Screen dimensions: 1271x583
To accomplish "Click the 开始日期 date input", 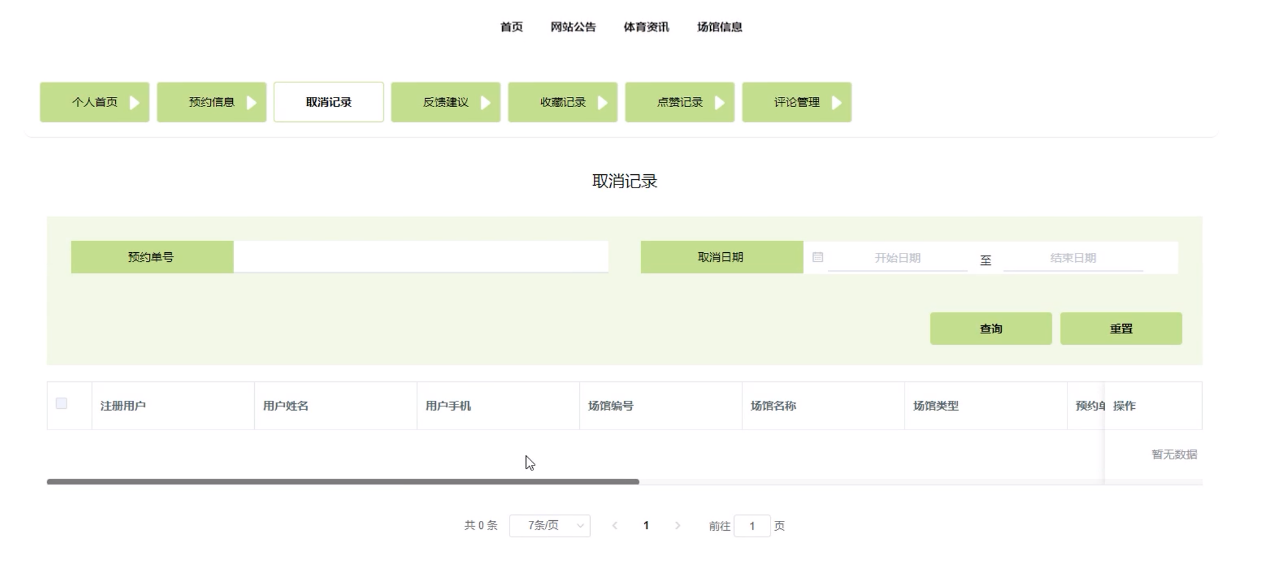I will pos(898,258).
